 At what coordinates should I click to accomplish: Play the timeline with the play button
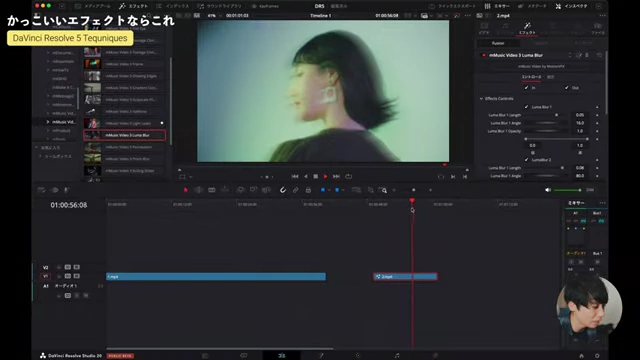coord(325,177)
